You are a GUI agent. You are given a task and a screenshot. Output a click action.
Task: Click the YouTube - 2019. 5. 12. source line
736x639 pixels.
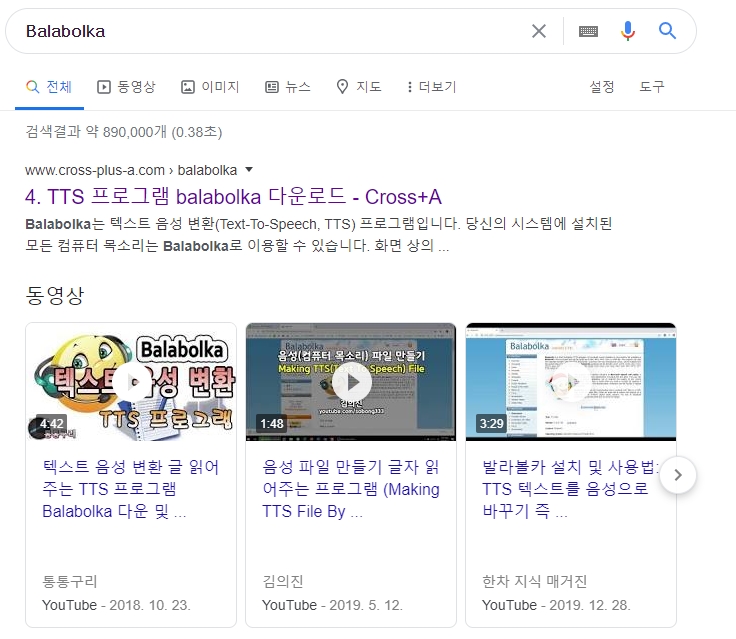point(332,605)
